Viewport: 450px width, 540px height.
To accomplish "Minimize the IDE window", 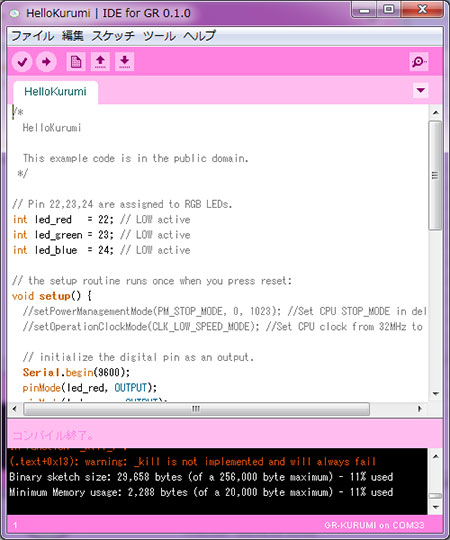I will [x=364, y=10].
